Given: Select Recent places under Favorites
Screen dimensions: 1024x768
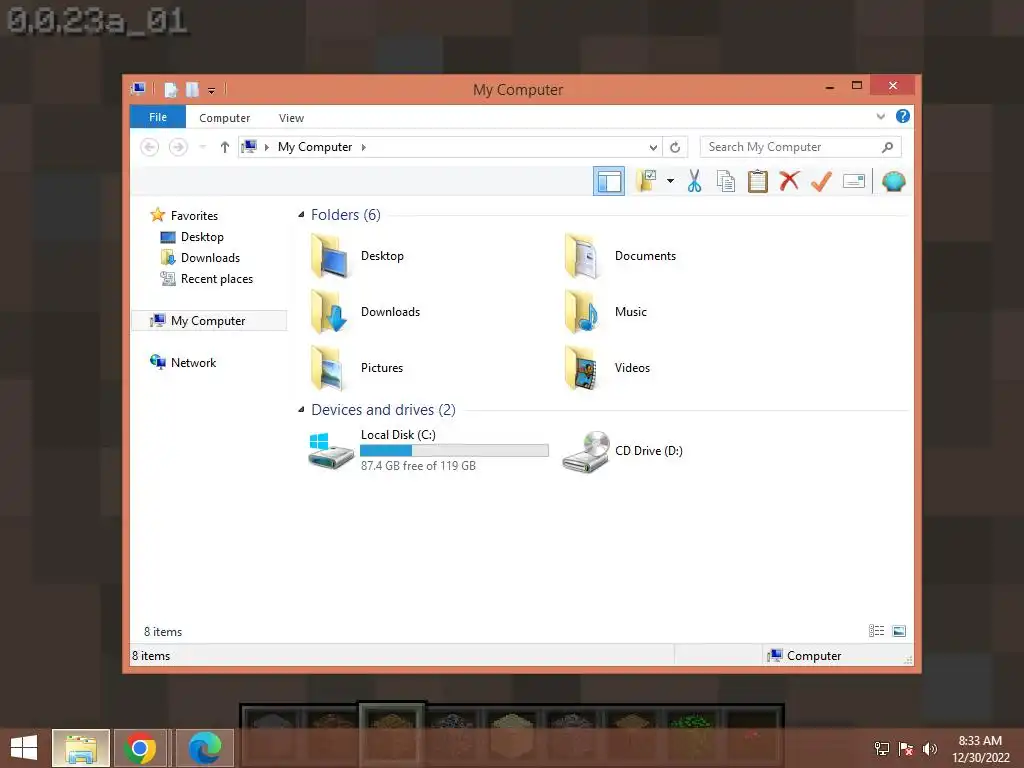Looking at the screenshot, I should coord(216,279).
